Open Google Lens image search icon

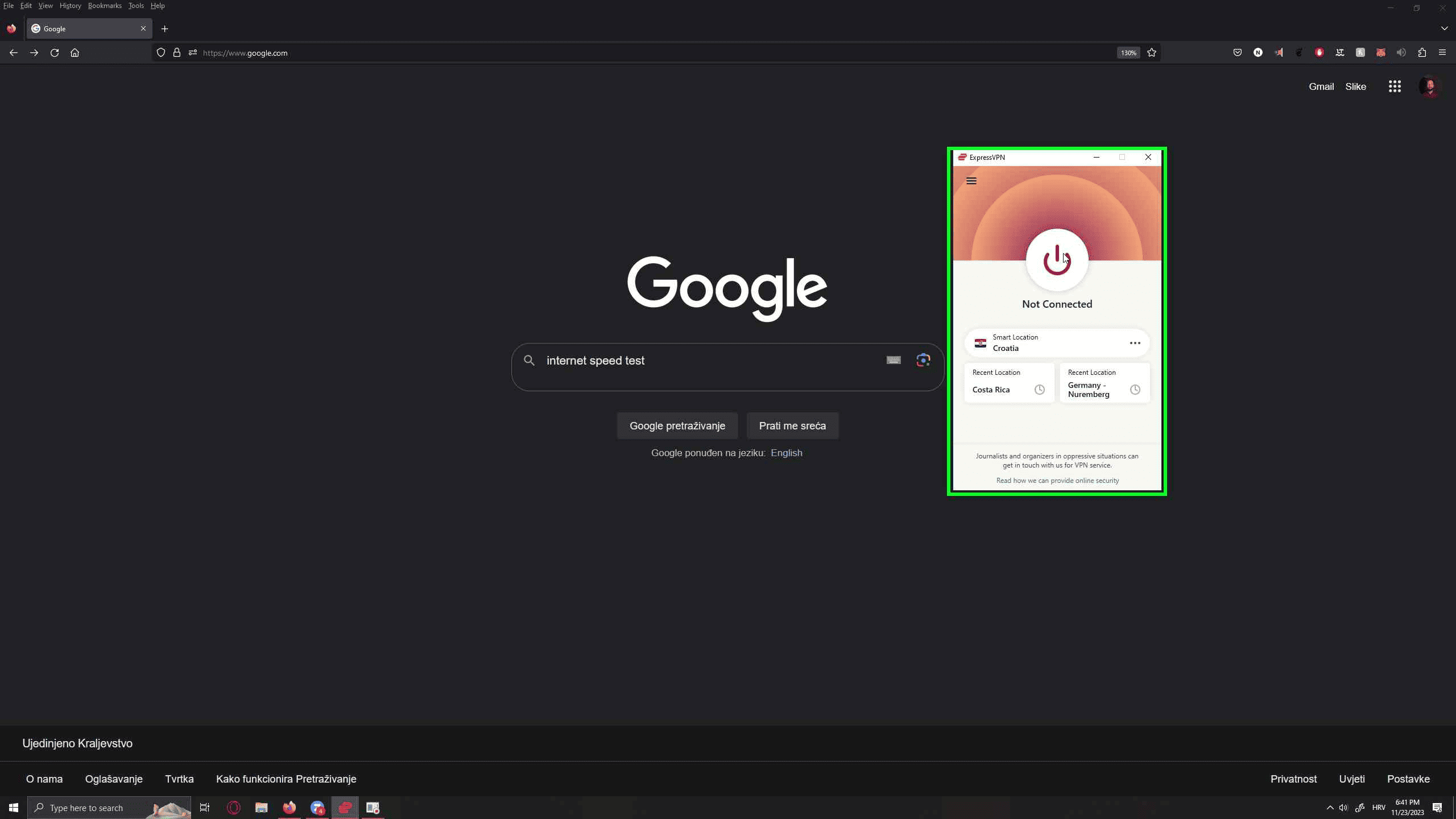point(923,360)
